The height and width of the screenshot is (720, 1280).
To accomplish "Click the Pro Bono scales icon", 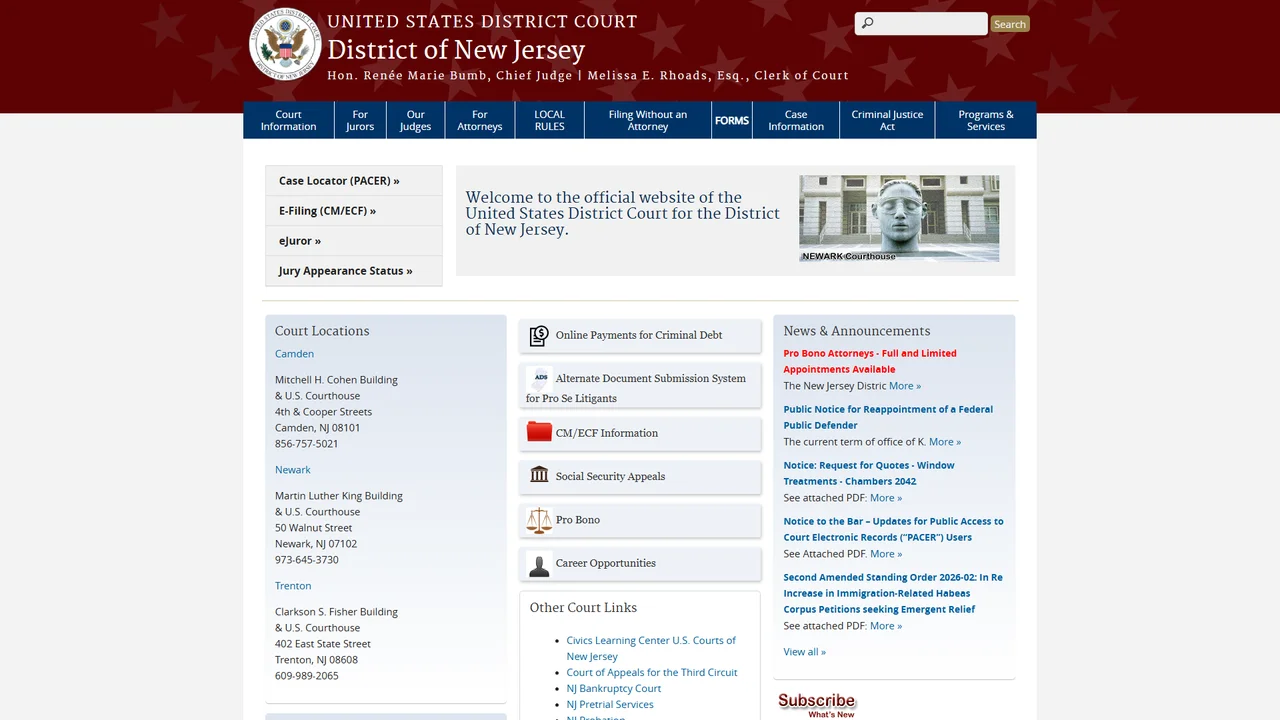I will coord(539,520).
